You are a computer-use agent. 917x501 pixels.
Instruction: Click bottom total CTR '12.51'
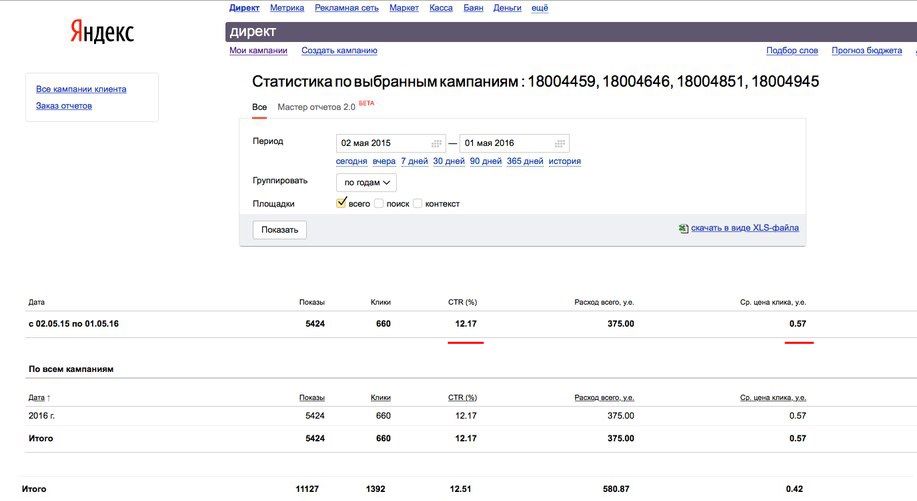[461, 489]
